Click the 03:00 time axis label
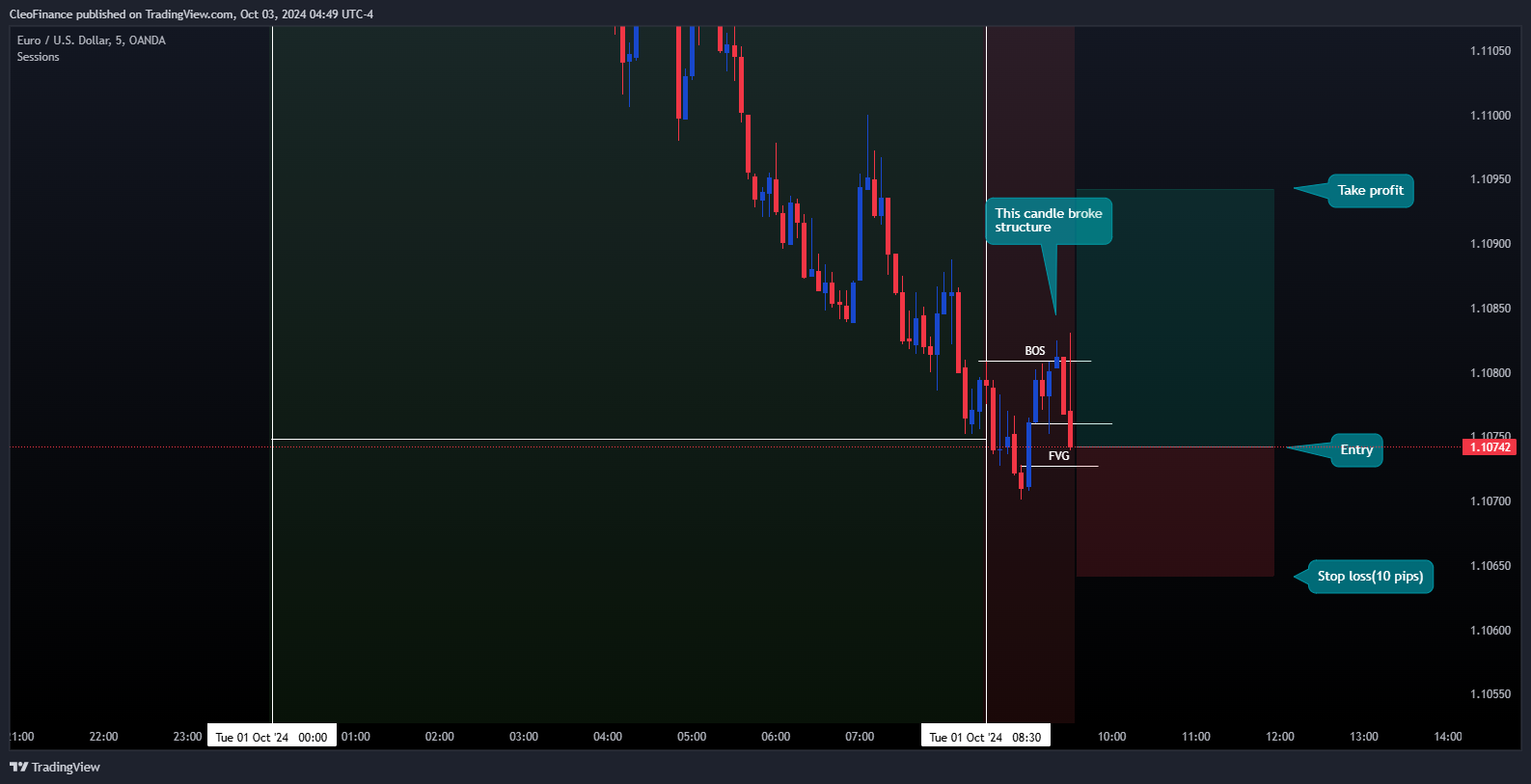1531x784 pixels. click(524, 737)
